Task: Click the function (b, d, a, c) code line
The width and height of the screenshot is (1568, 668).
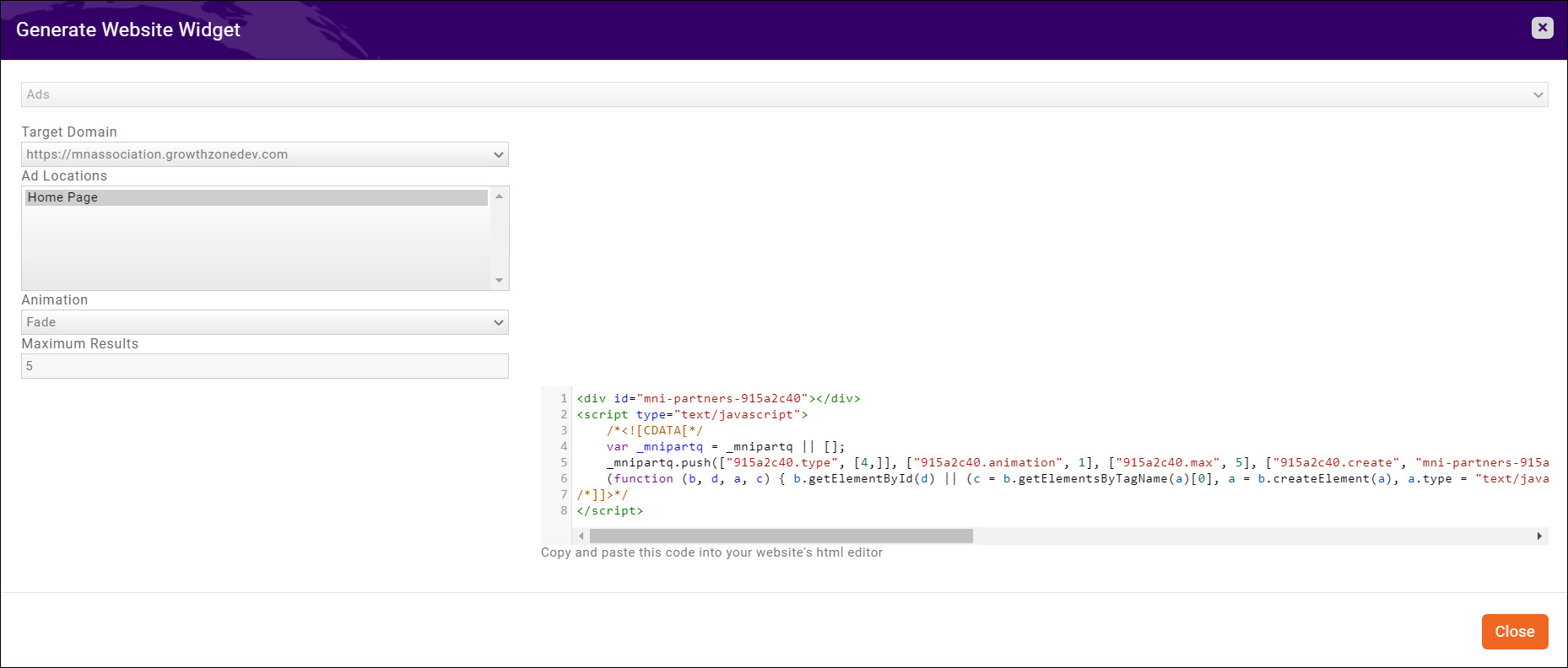Action: 1077,478
